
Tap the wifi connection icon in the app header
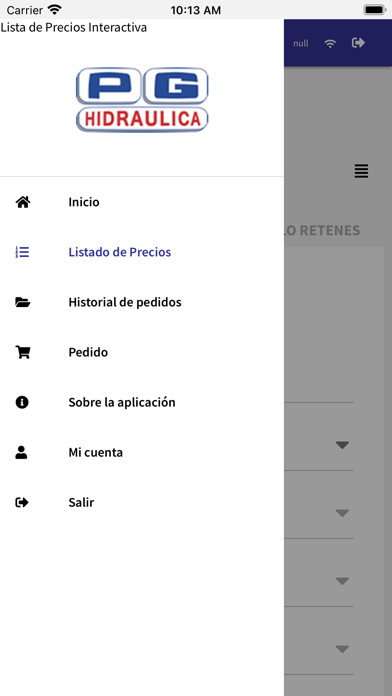[x=330, y=44]
